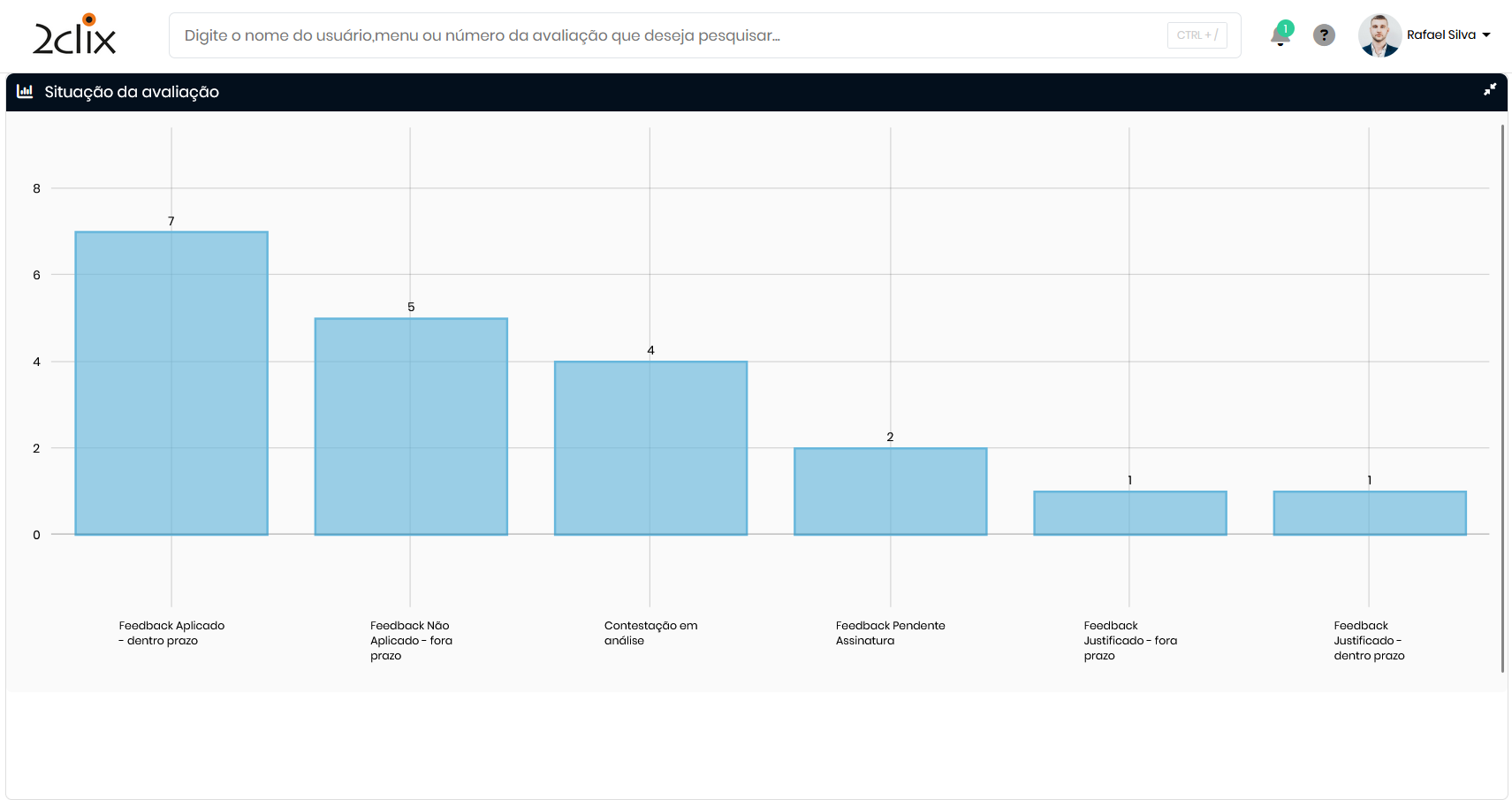
Task: Click the Contestação em análise axis label
Action: (x=650, y=633)
